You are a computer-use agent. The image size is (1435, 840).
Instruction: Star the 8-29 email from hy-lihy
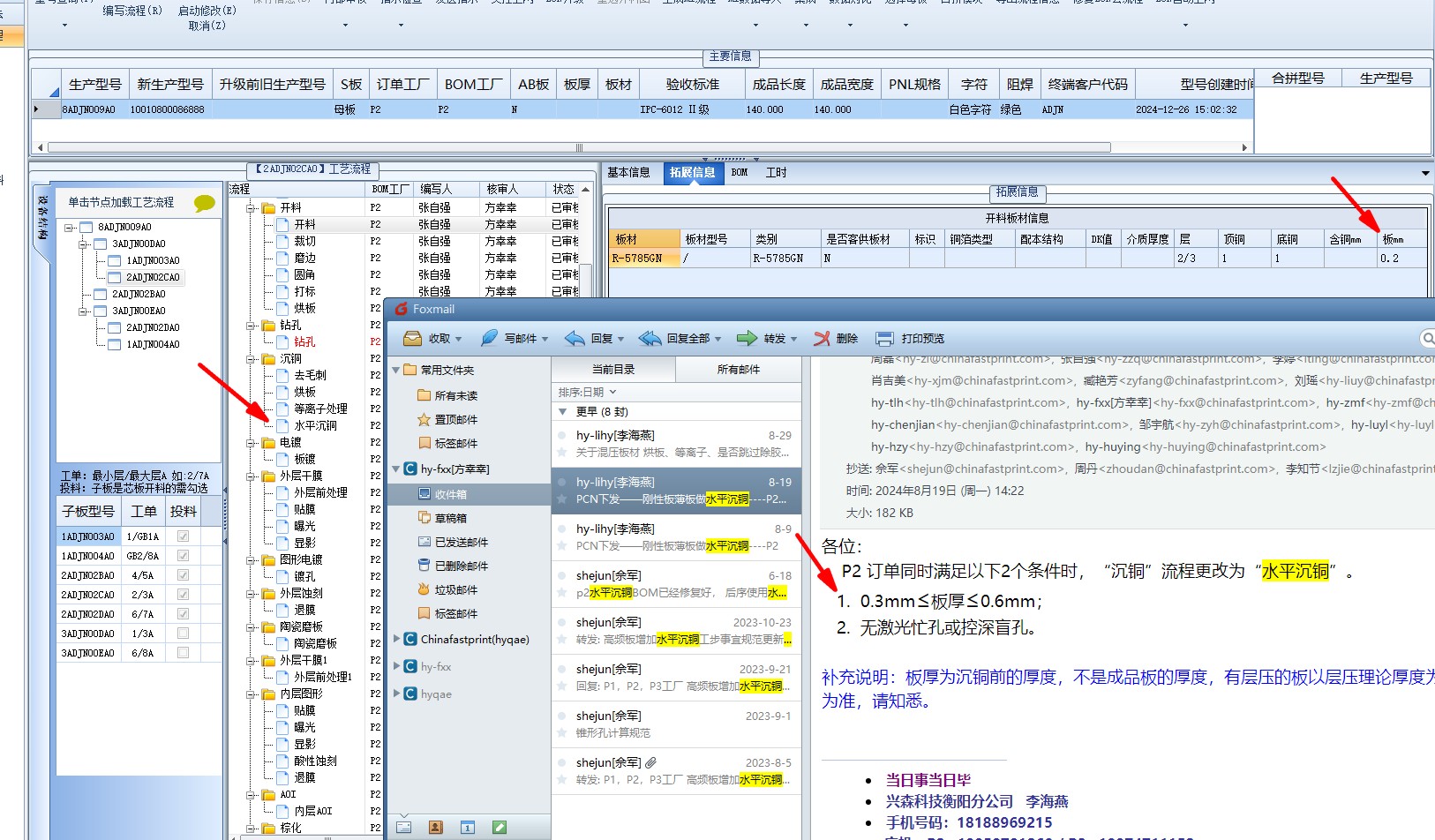pos(561,453)
